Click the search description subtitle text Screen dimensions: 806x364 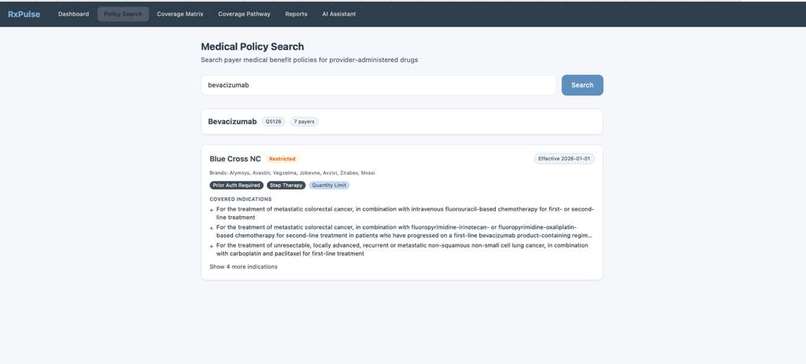coord(309,60)
